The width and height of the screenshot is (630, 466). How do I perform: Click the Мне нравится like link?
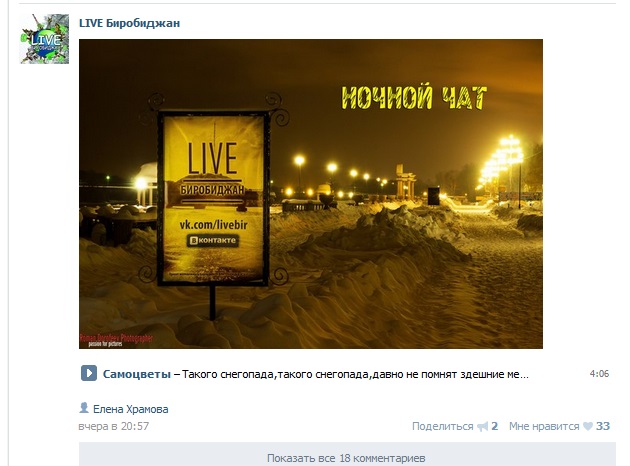pyautogui.click(x=544, y=426)
